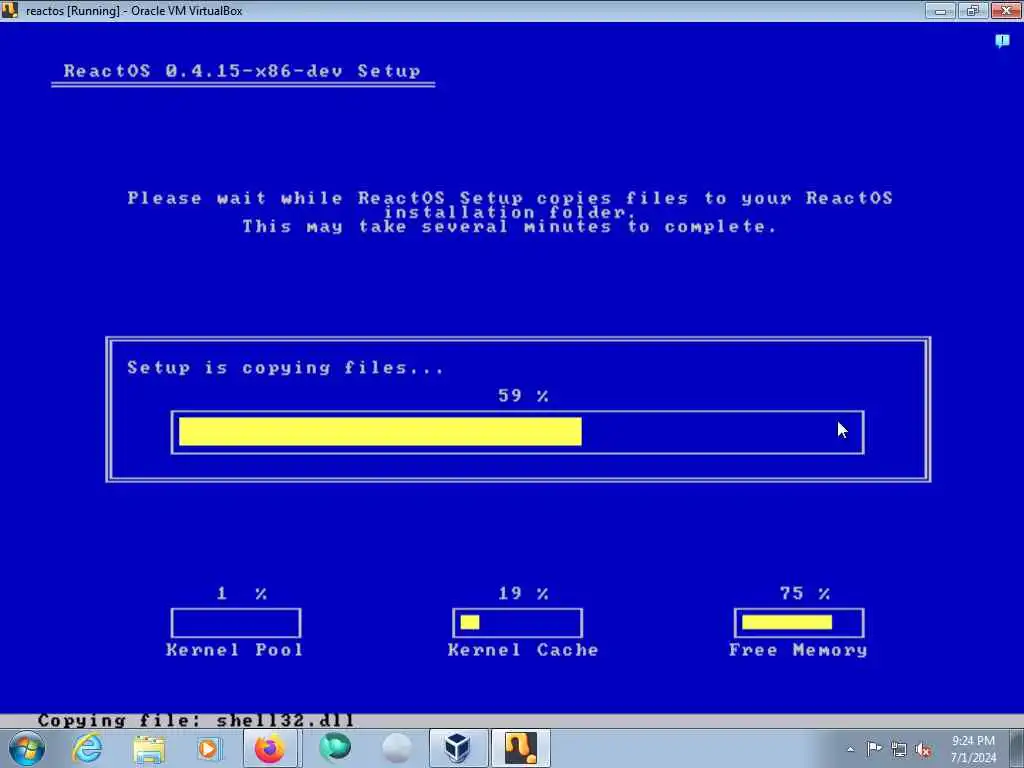Open the white sphere app in taskbar

[x=396, y=748]
